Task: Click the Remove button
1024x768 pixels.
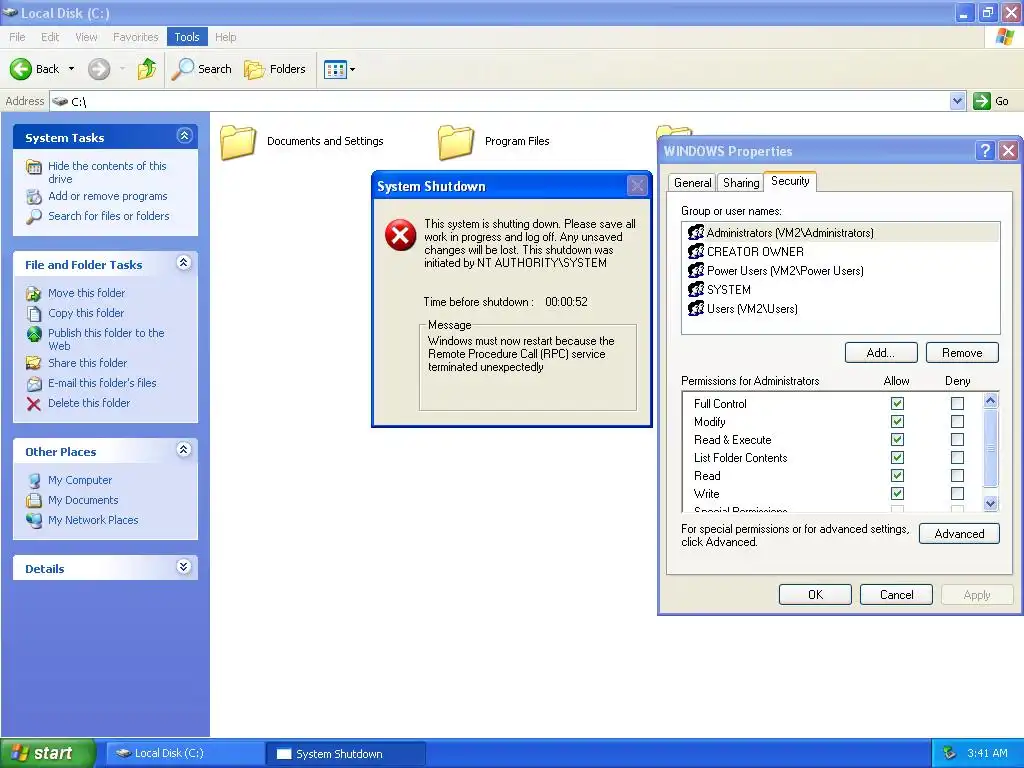Action: point(962,353)
